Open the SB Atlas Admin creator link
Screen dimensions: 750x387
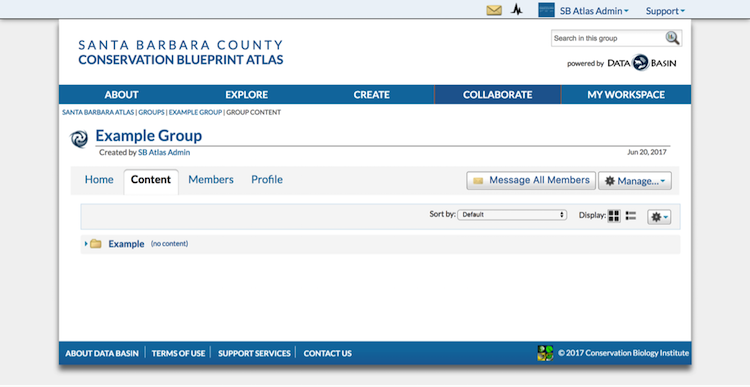[x=164, y=152]
